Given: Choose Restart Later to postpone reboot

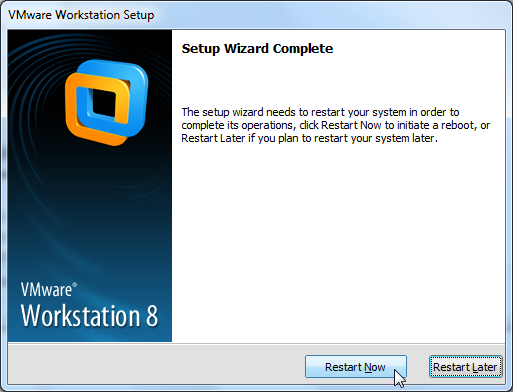Looking at the screenshot, I should [x=465, y=367].
